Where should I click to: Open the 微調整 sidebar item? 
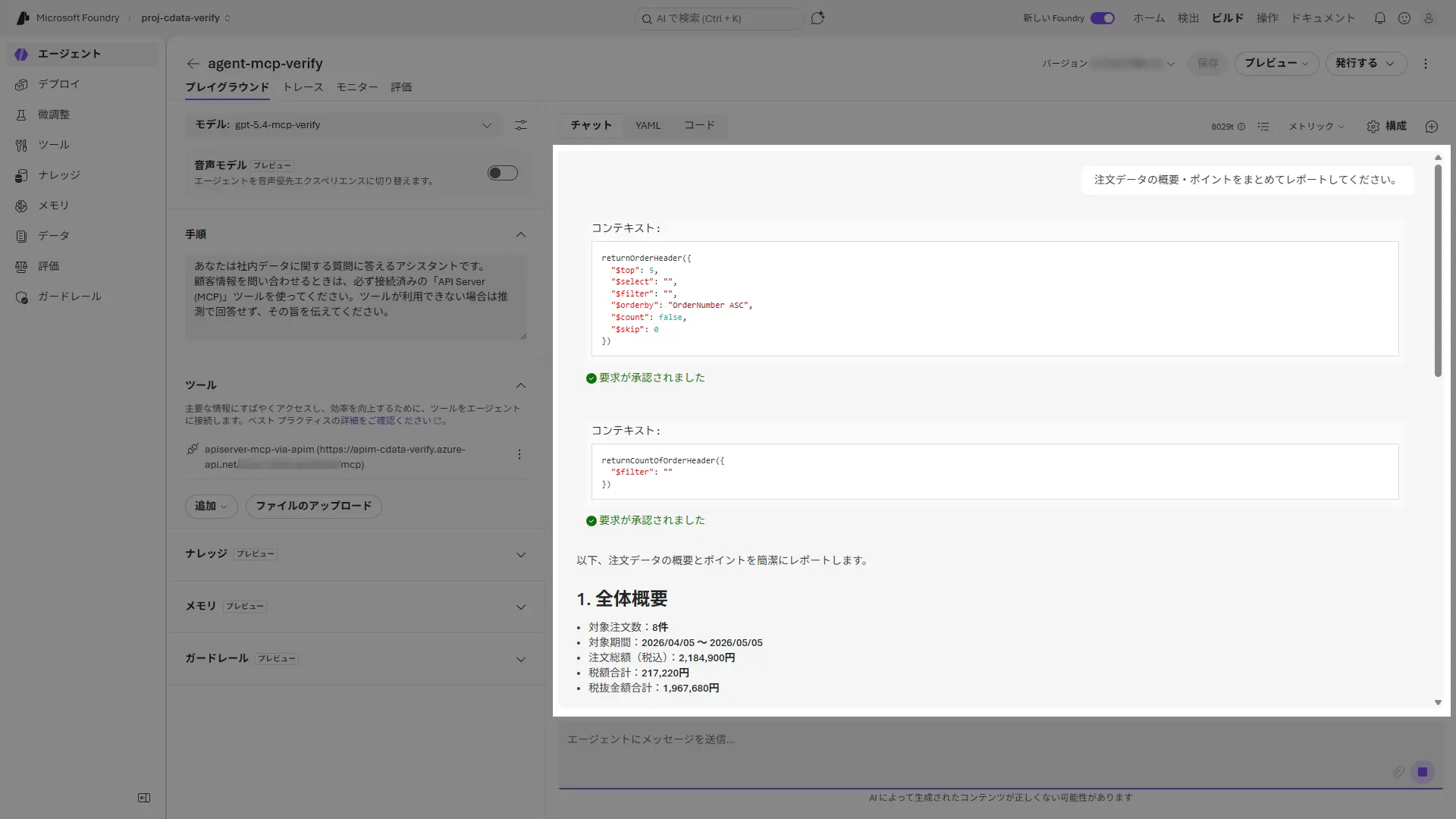click(83, 115)
